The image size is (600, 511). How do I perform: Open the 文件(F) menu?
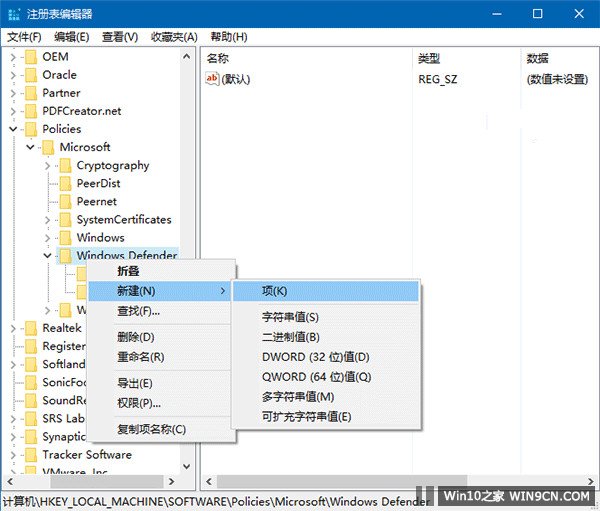(x=24, y=37)
